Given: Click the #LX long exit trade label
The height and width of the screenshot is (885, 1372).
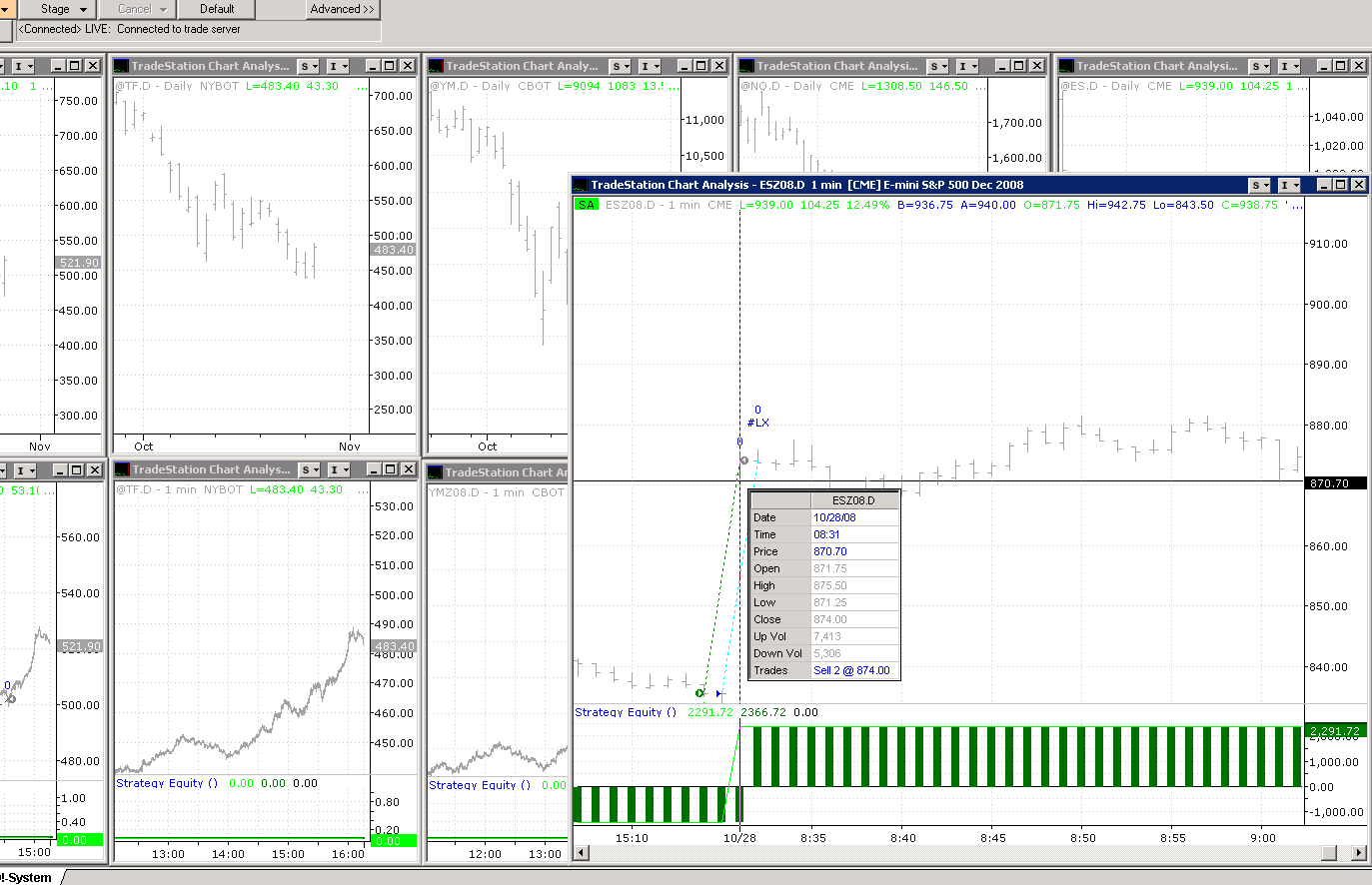Looking at the screenshot, I should coord(758,423).
